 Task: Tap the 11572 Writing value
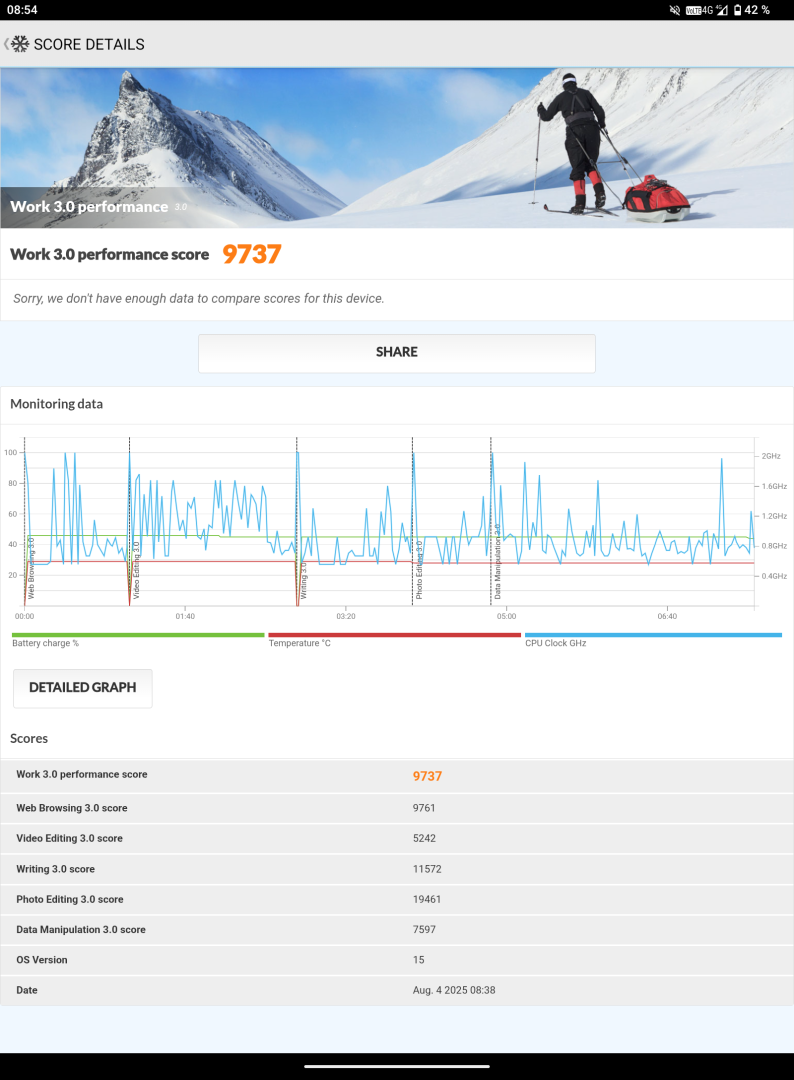tap(427, 869)
